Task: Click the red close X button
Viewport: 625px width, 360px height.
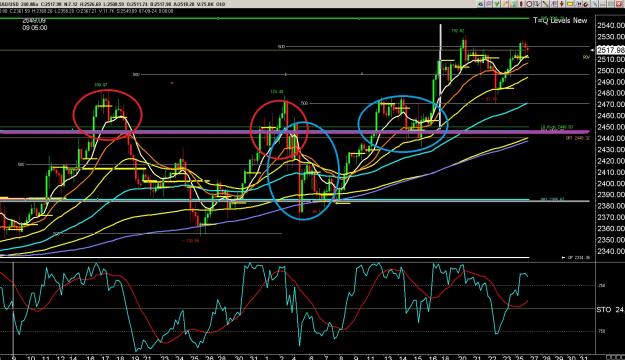Action: point(618,4)
